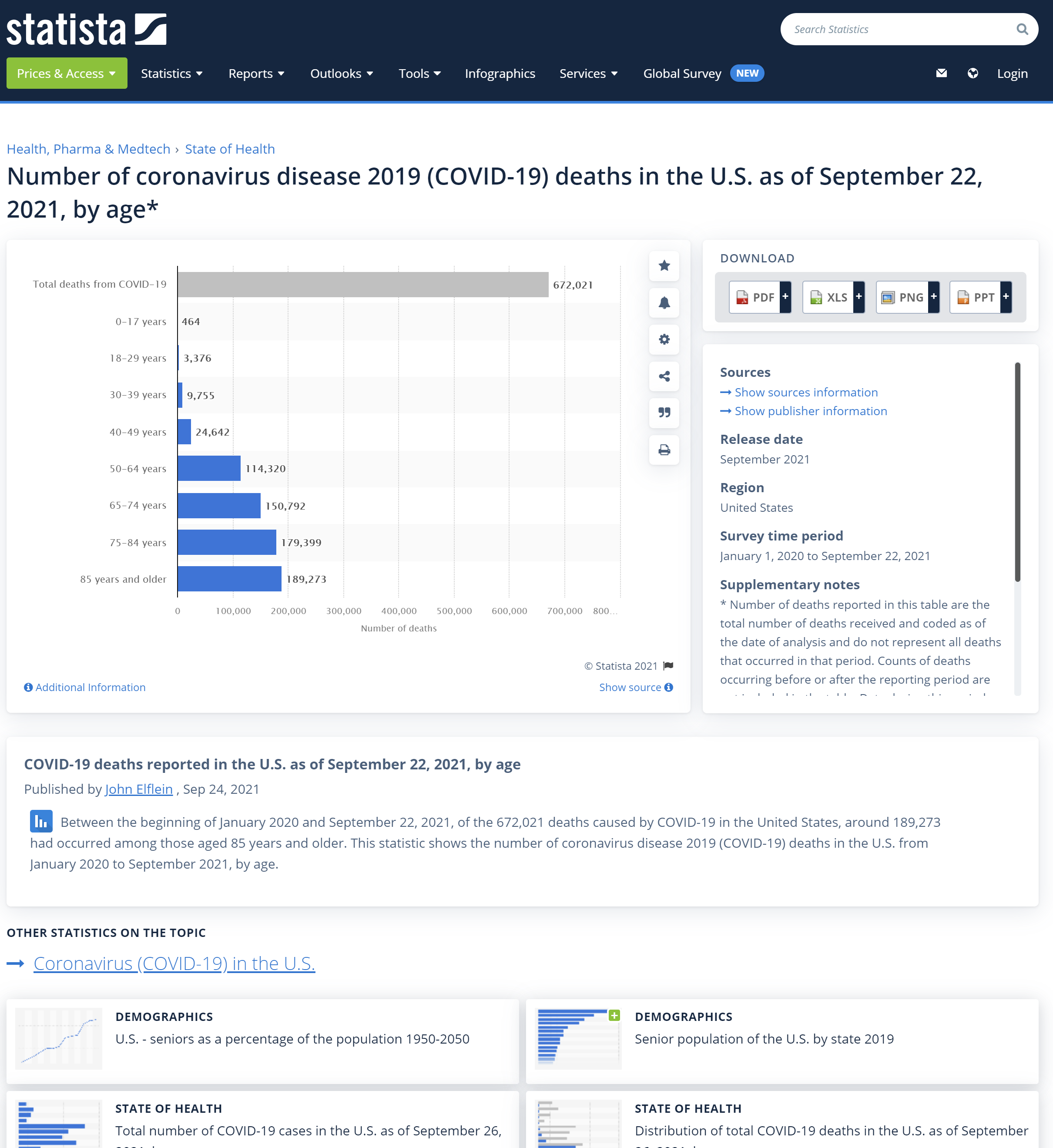1053x1148 pixels.
Task: Click Show sources information link
Action: [805, 392]
